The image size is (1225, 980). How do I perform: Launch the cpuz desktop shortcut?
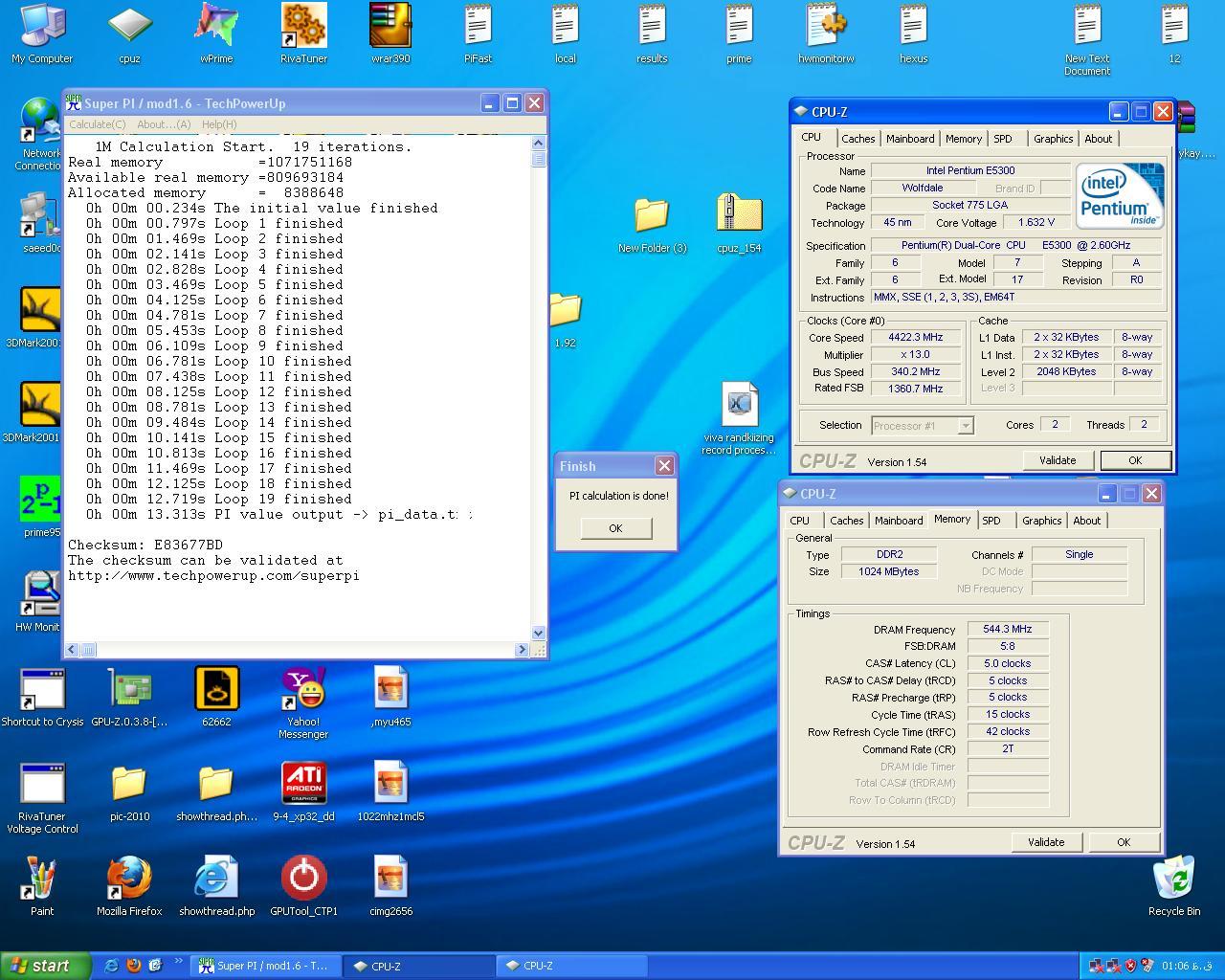pyautogui.click(x=129, y=33)
